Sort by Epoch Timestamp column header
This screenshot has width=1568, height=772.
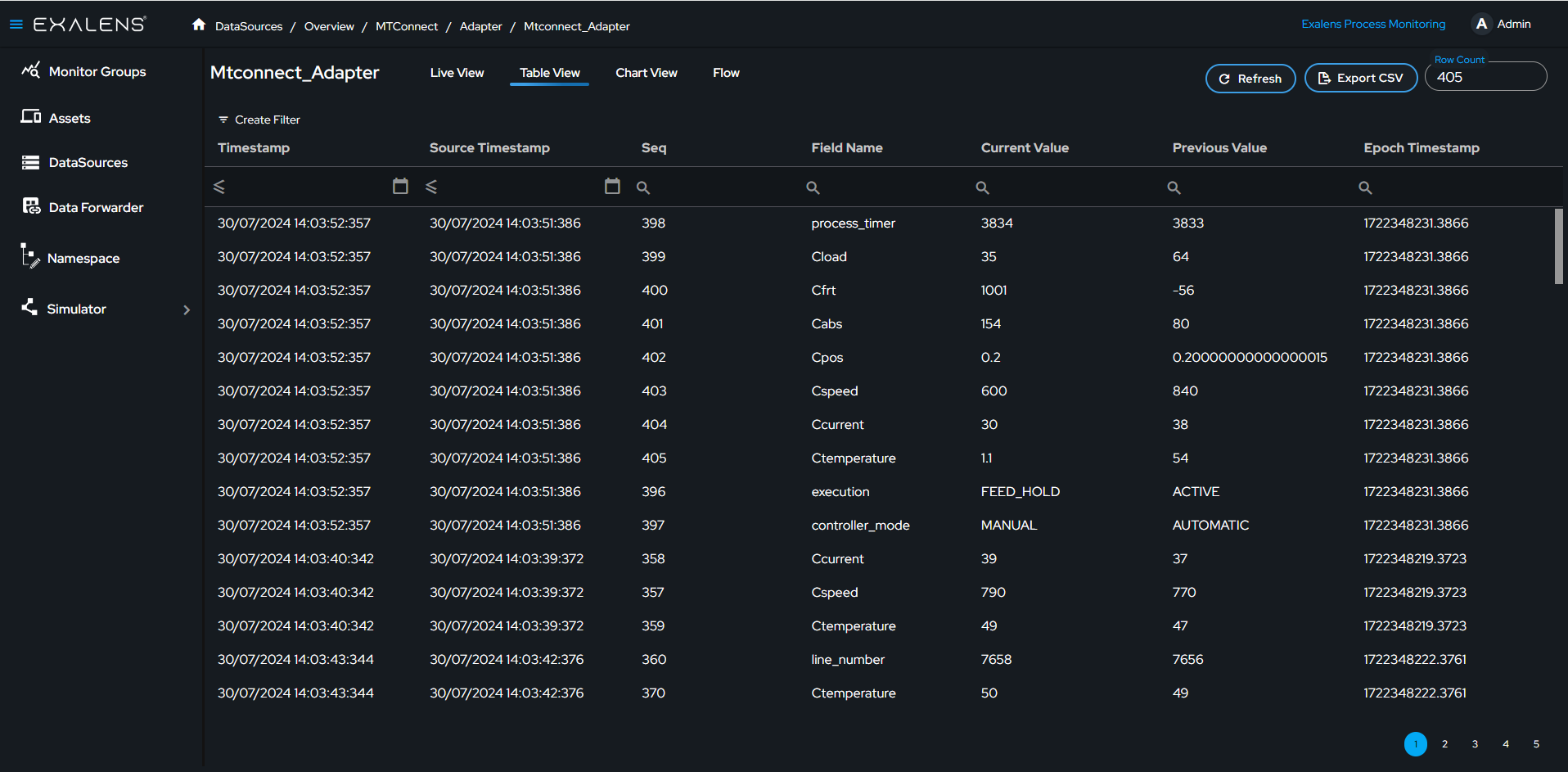(1422, 147)
